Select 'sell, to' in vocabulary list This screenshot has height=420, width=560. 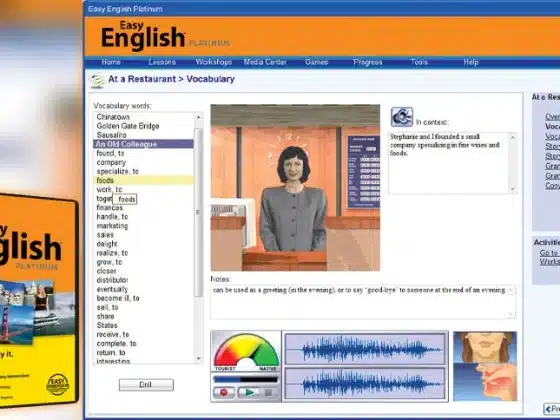coord(107,308)
